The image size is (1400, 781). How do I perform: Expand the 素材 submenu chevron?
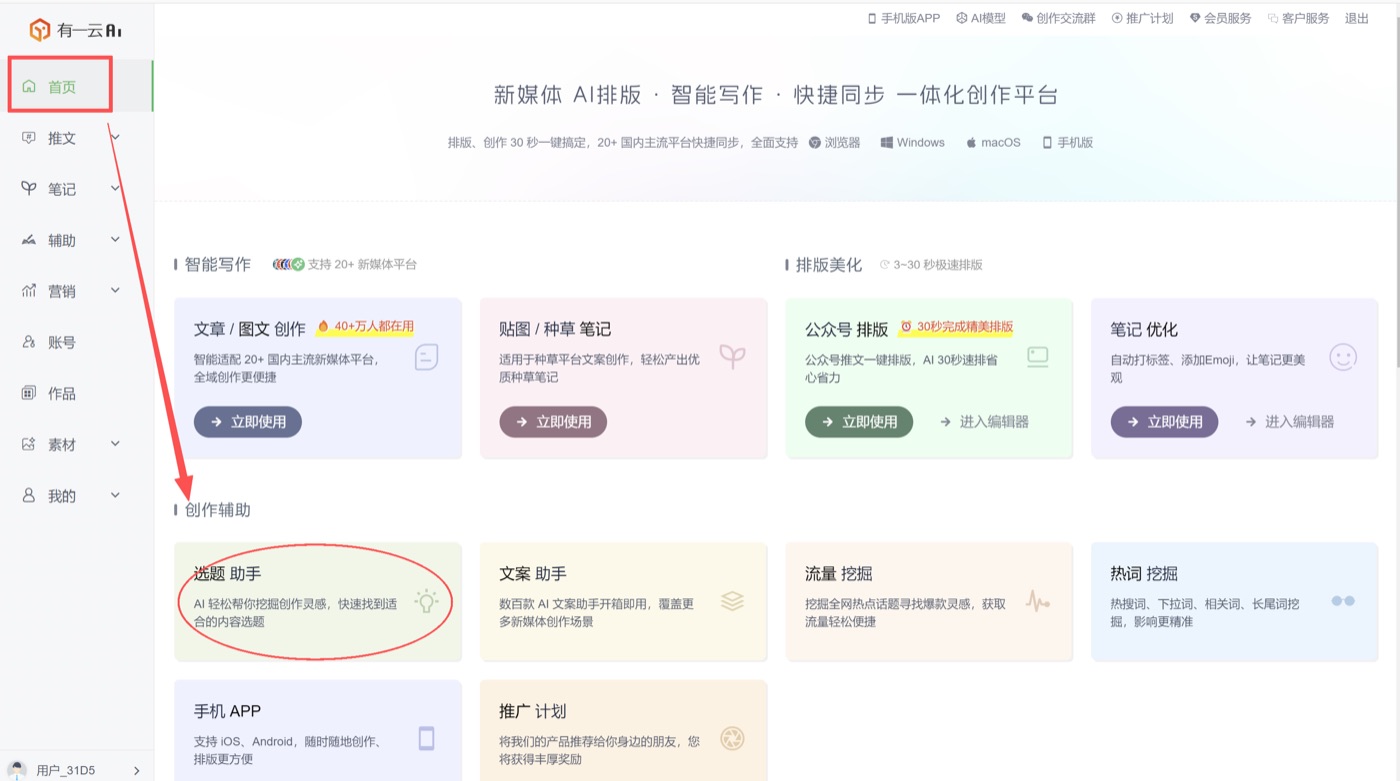tap(115, 444)
